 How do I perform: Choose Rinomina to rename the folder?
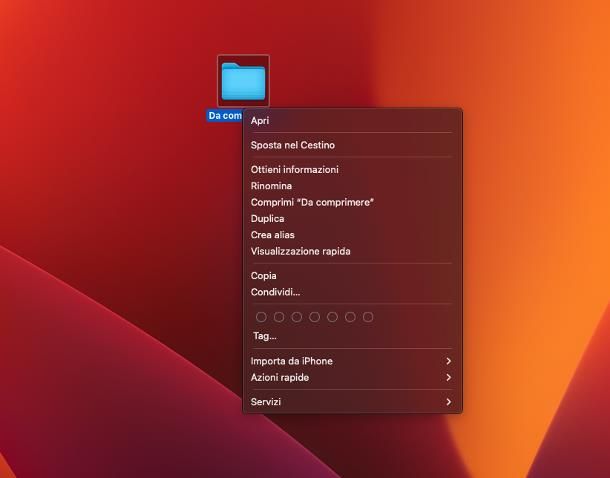click(352, 186)
